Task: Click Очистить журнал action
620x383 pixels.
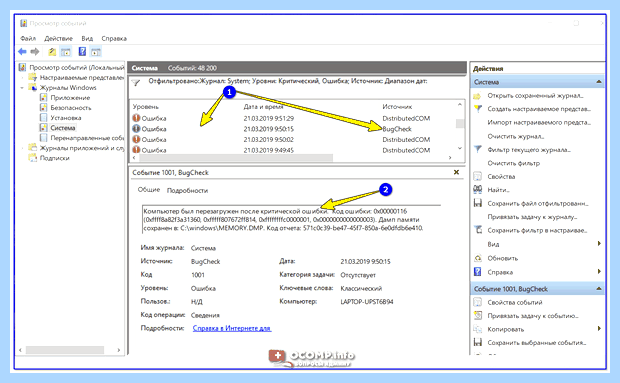Action: coord(516,136)
